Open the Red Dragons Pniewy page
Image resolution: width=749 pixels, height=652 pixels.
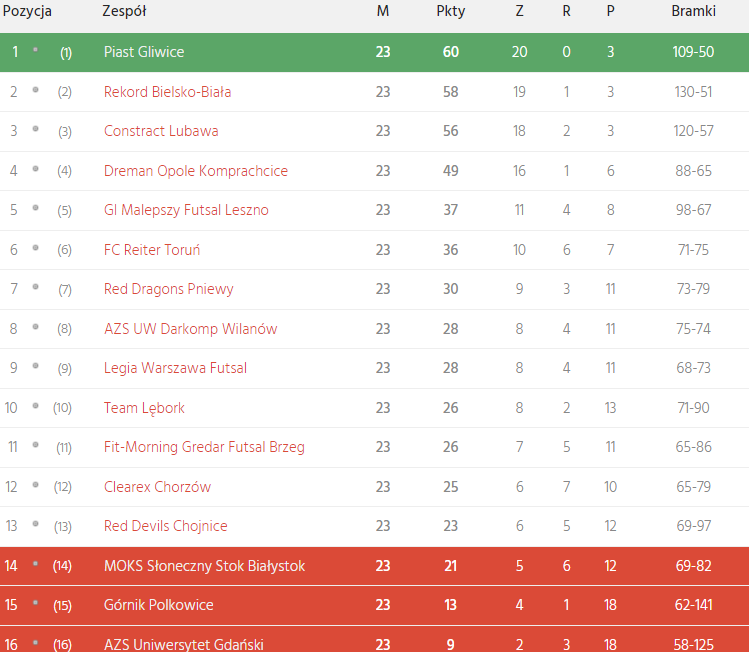pyautogui.click(x=169, y=289)
